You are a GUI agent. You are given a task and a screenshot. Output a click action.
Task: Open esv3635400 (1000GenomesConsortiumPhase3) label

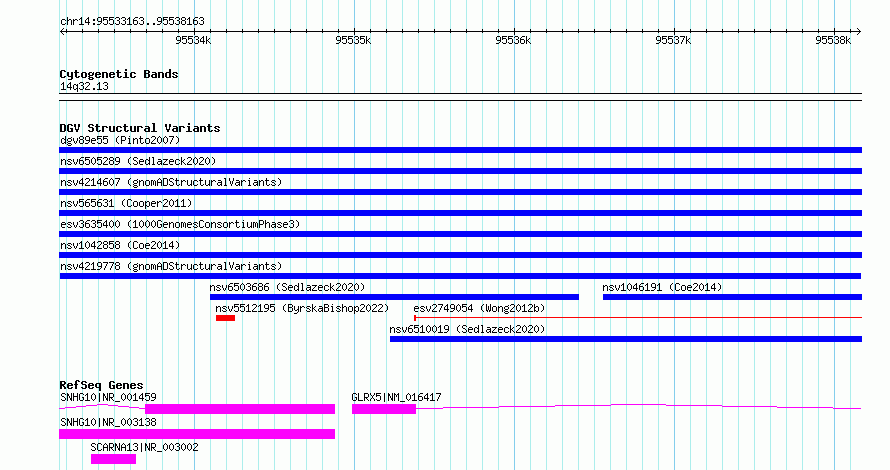click(180, 224)
